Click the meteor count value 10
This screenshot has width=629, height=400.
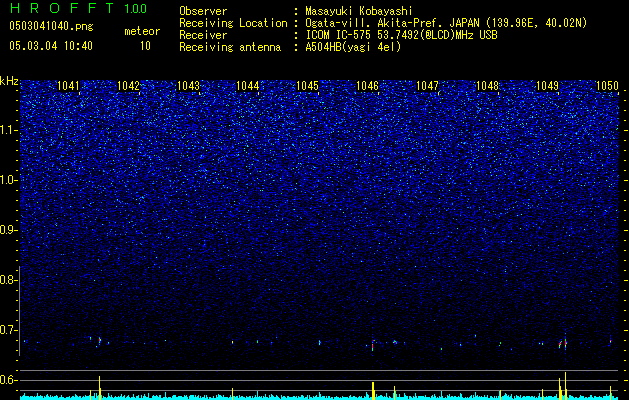tap(145, 46)
